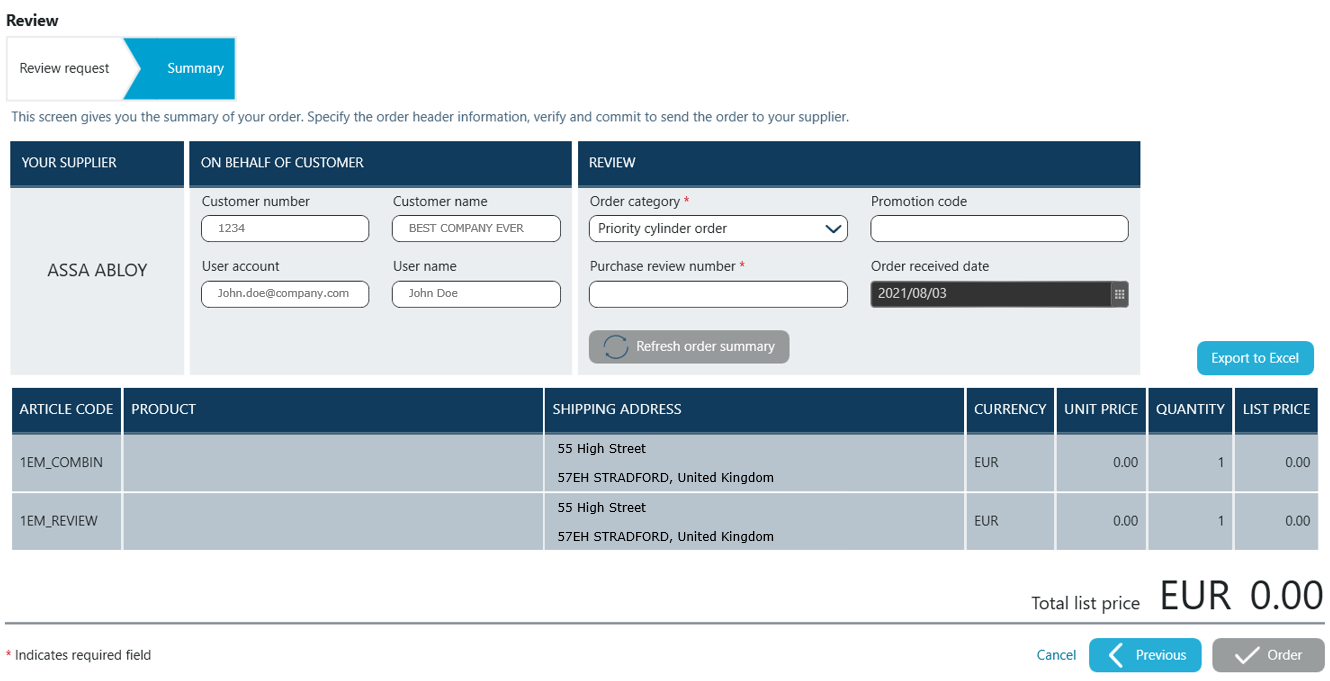Click shipping address of 1EM_REVIEW row
1330x681 pixels.
(x=754, y=521)
